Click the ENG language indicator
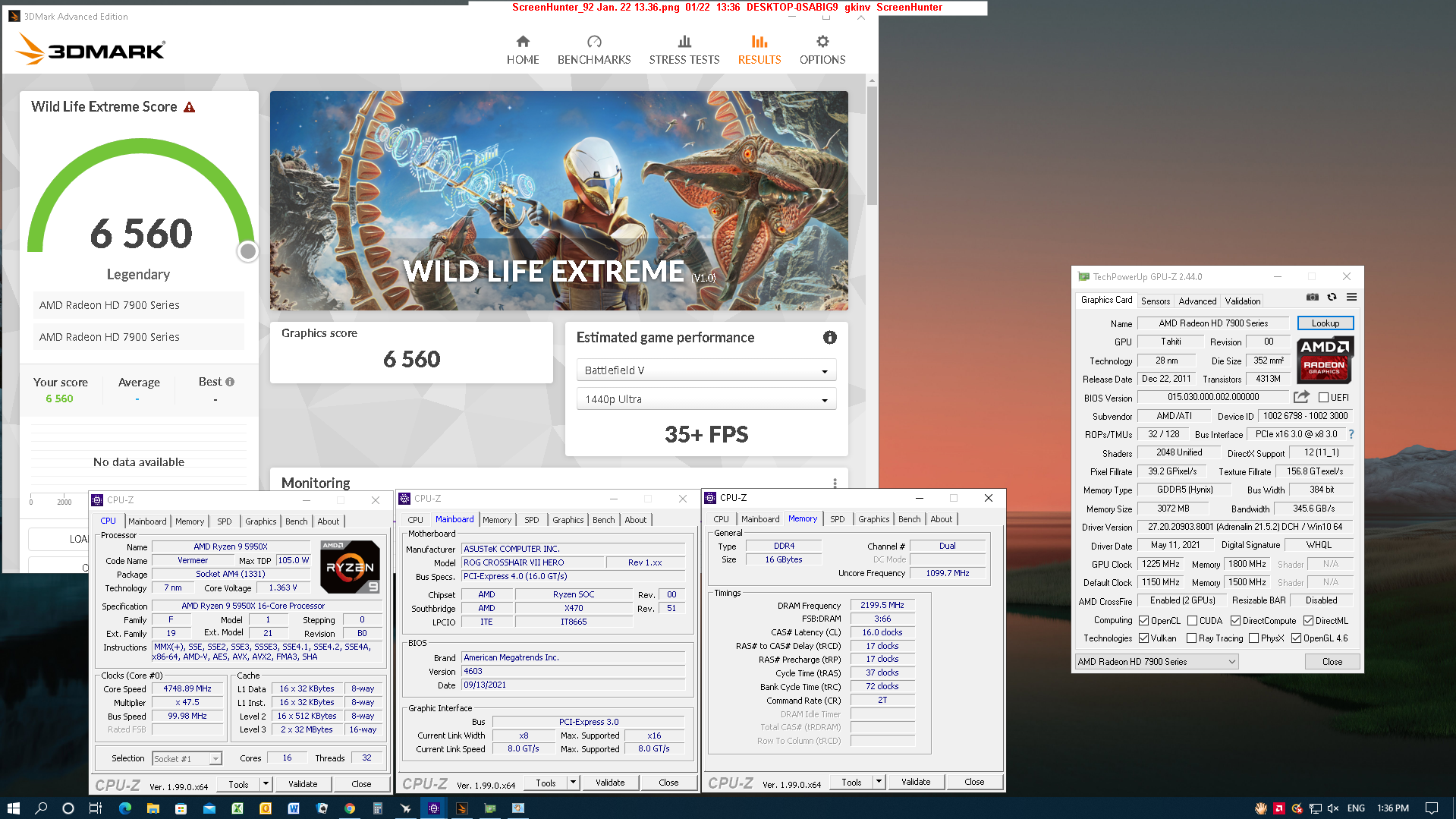 click(1356, 808)
